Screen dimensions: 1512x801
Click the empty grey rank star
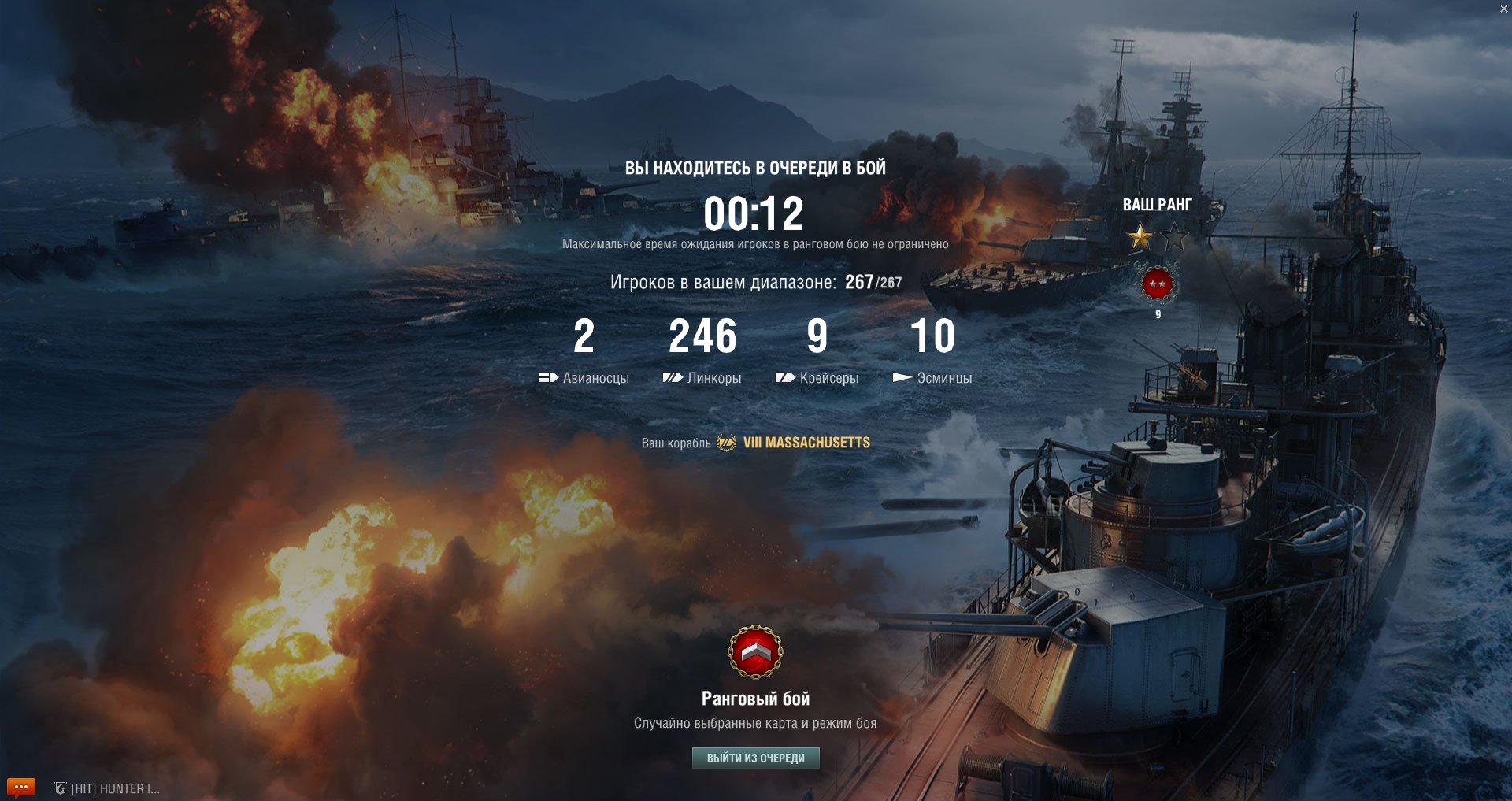(x=1174, y=236)
